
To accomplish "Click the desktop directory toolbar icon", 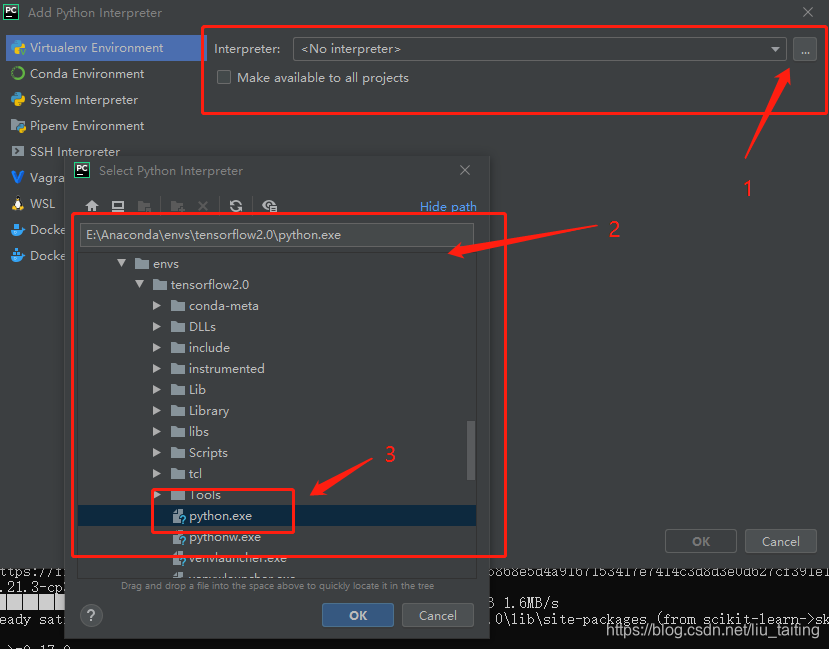I will [118, 206].
